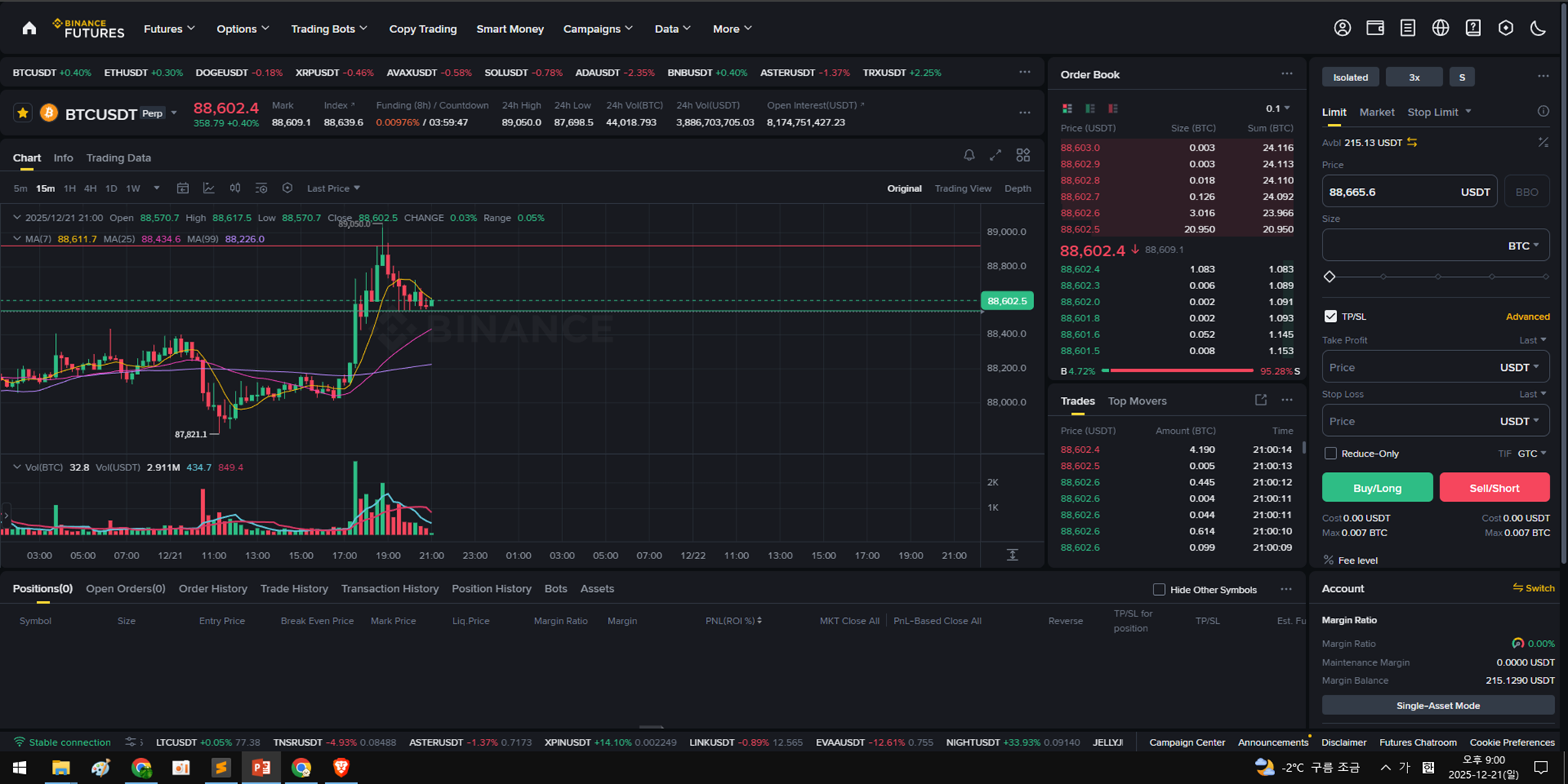Open the Isolated margin mode button
The image size is (1568, 784).
(x=1351, y=77)
